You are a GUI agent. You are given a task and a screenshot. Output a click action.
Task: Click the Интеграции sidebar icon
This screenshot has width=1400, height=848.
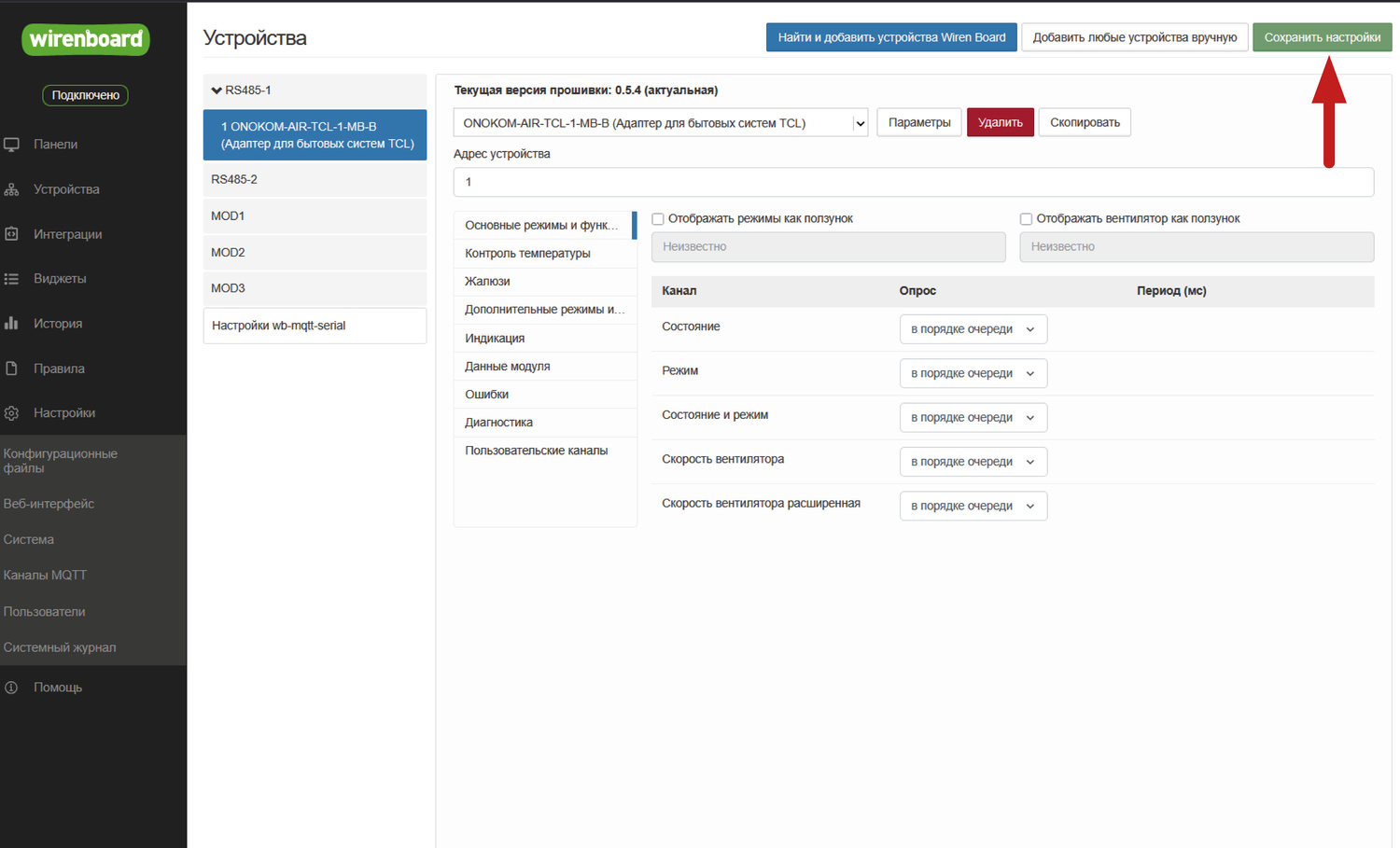(x=11, y=234)
